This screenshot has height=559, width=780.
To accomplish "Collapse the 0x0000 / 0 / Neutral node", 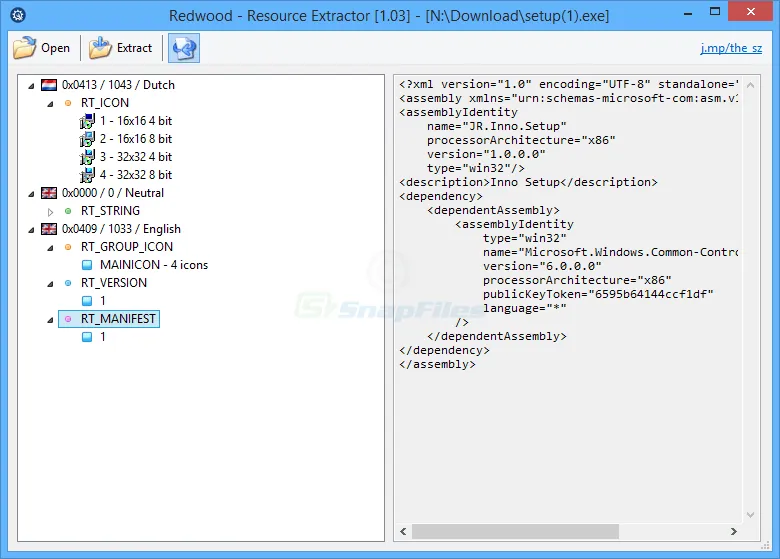I will (31, 193).
